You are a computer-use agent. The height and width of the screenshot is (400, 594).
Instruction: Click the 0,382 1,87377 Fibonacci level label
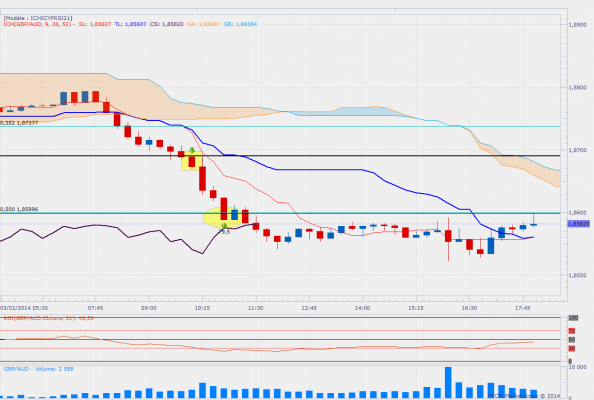19,123
